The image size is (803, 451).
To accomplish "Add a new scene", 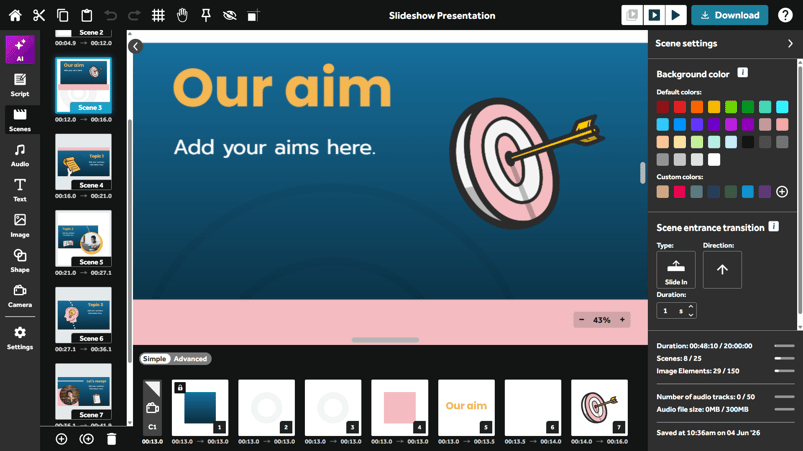I will pyautogui.click(x=61, y=439).
